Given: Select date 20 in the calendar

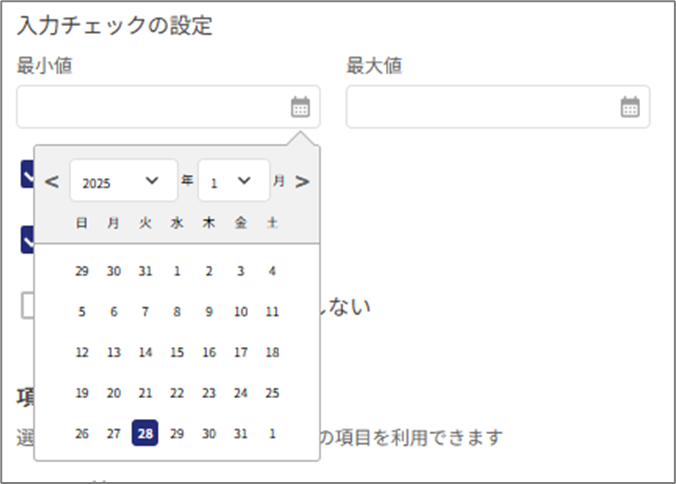Looking at the screenshot, I should (x=114, y=393).
